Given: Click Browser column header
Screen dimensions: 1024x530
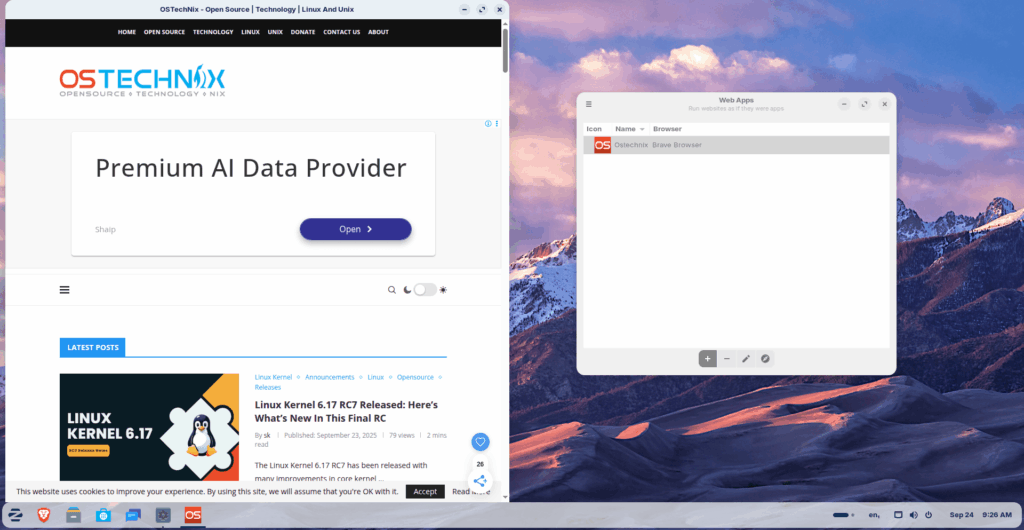Looking at the screenshot, I should 667,129.
